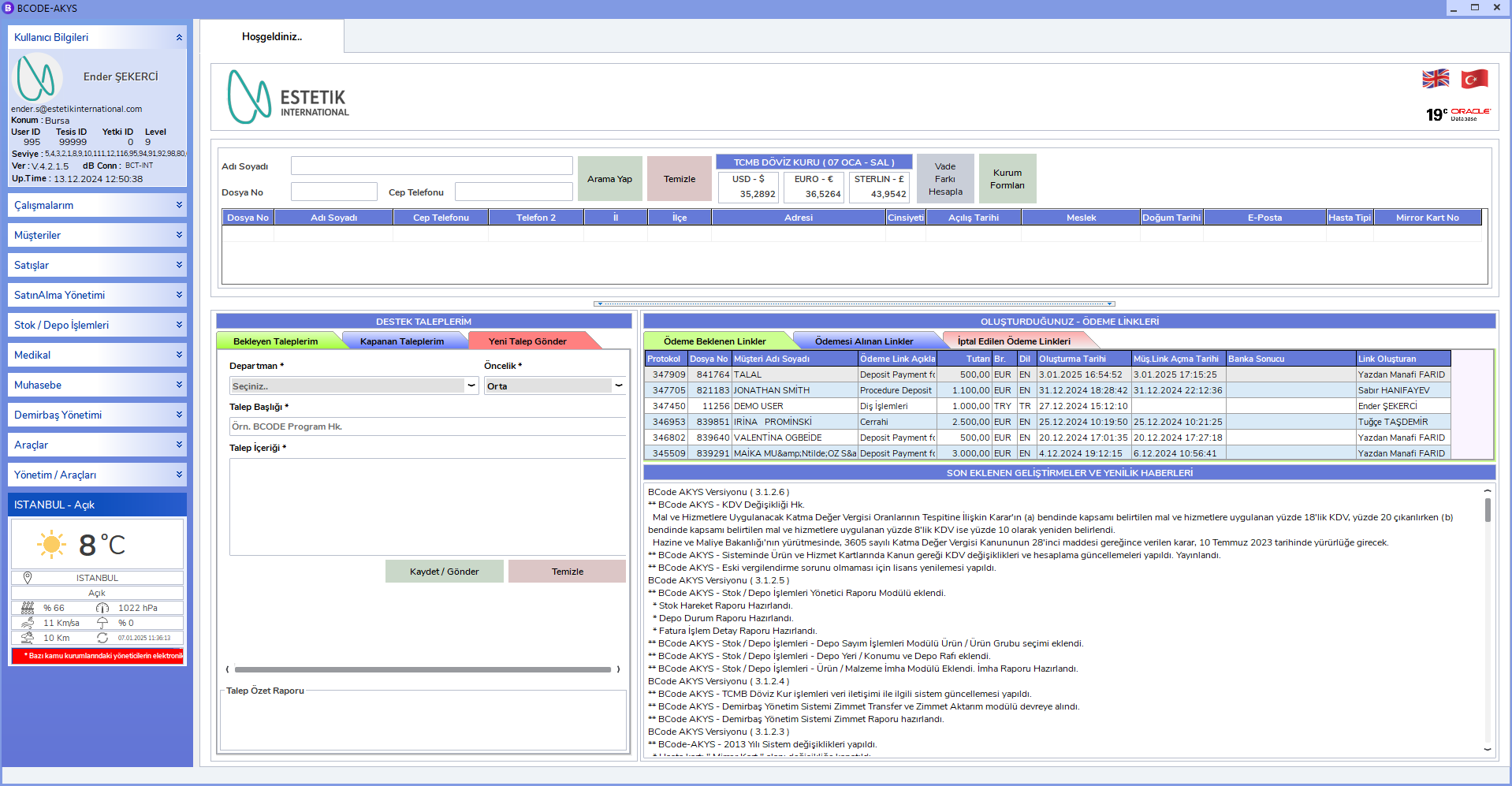The image size is (1512, 786).
Task: Click the Cep Telefonu input field
Action: pos(514,192)
